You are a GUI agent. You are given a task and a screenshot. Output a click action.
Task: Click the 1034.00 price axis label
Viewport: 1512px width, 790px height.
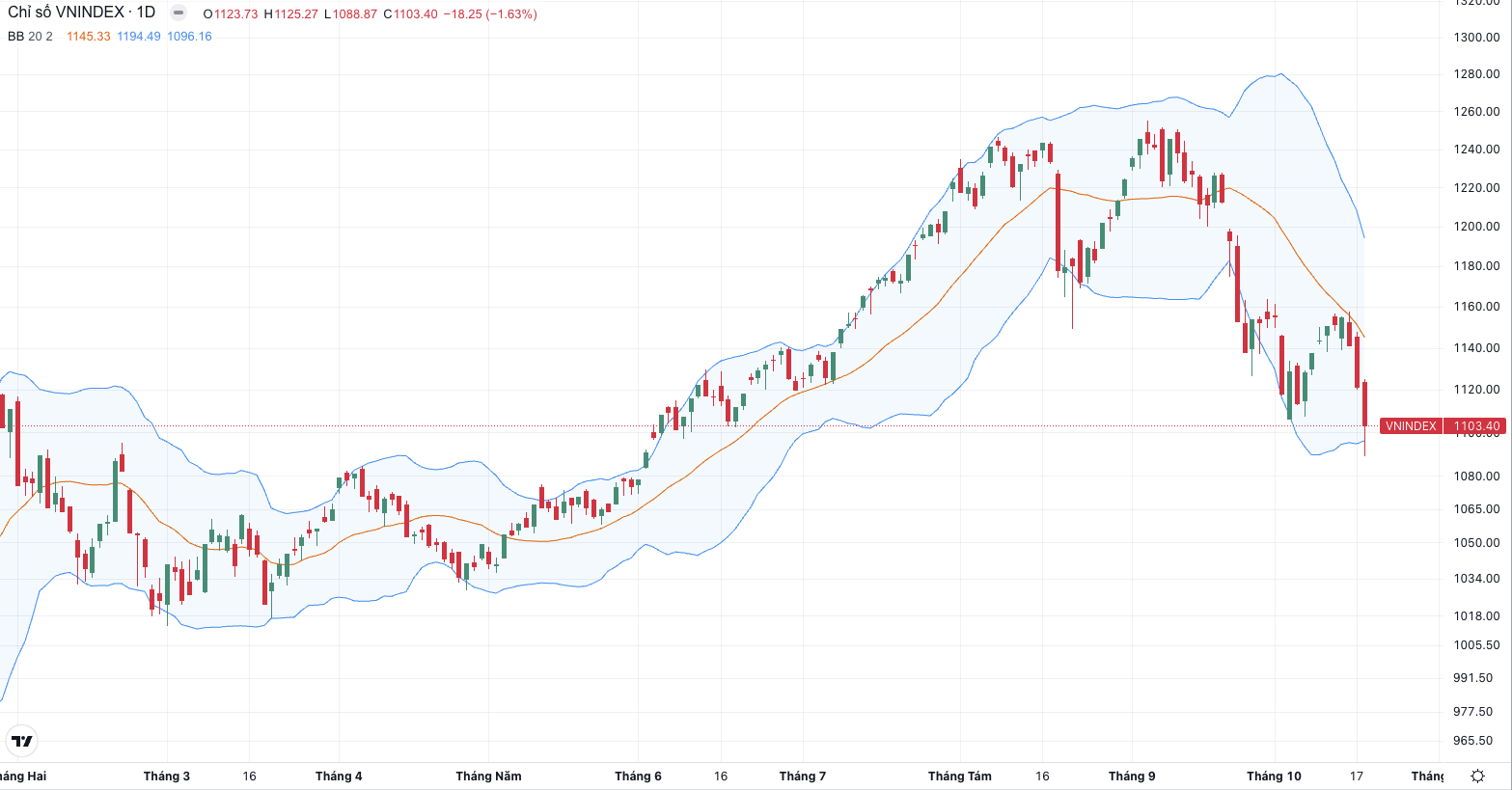click(x=1476, y=579)
